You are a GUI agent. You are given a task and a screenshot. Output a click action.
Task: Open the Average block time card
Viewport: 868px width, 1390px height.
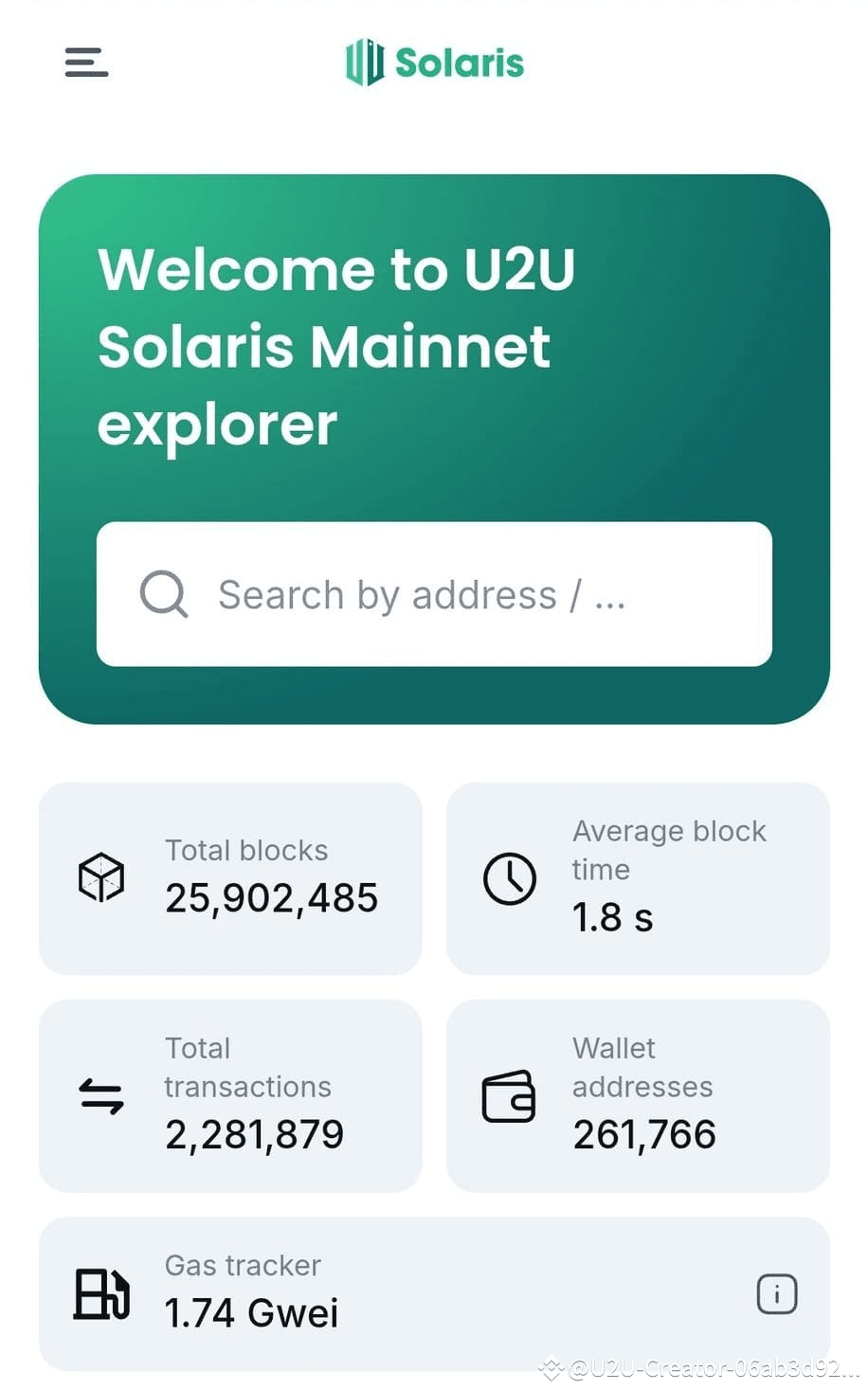(x=638, y=877)
